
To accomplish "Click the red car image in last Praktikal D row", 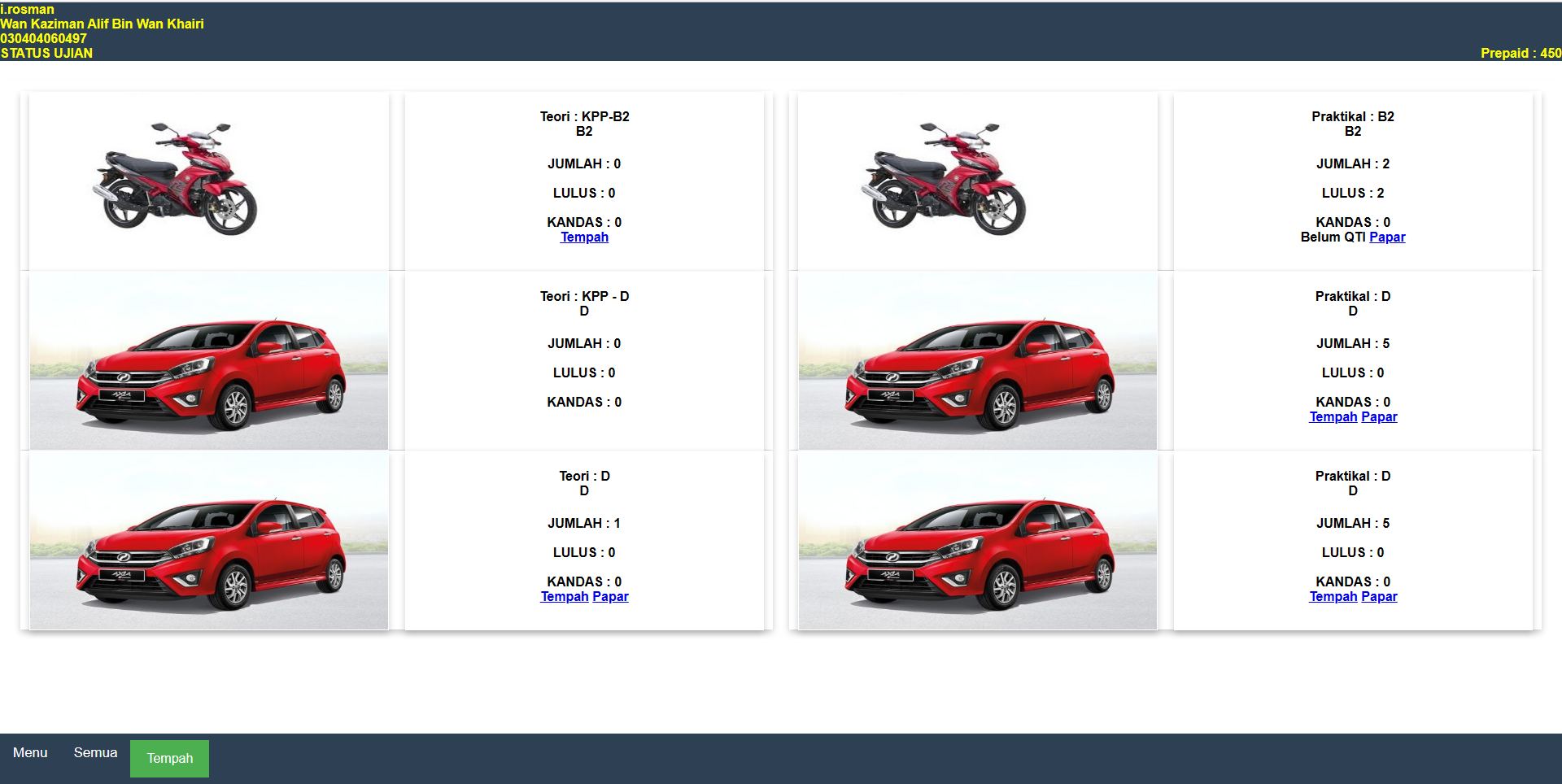I will coord(977,541).
